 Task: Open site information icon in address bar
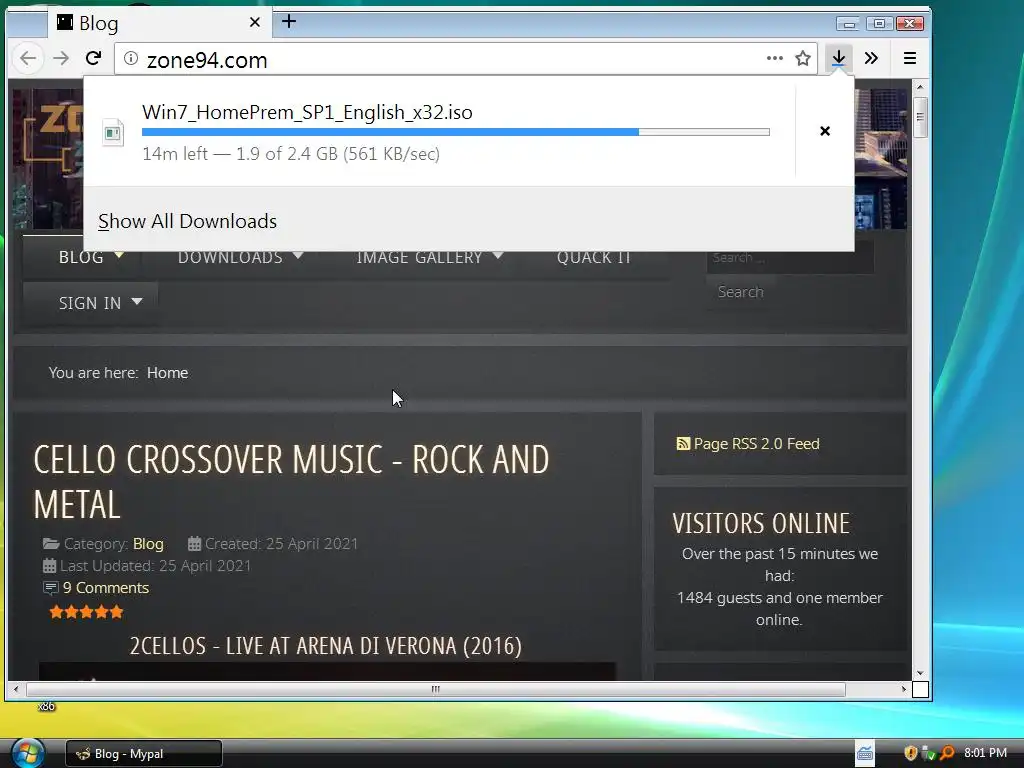[131, 58]
